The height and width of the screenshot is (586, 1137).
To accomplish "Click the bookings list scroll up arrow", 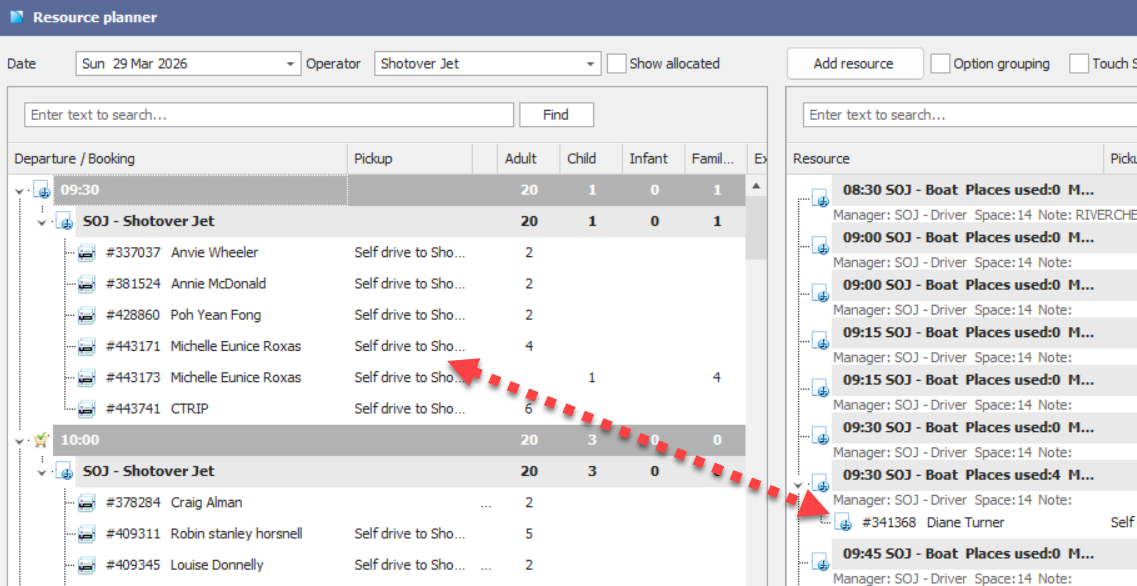I will (756, 186).
